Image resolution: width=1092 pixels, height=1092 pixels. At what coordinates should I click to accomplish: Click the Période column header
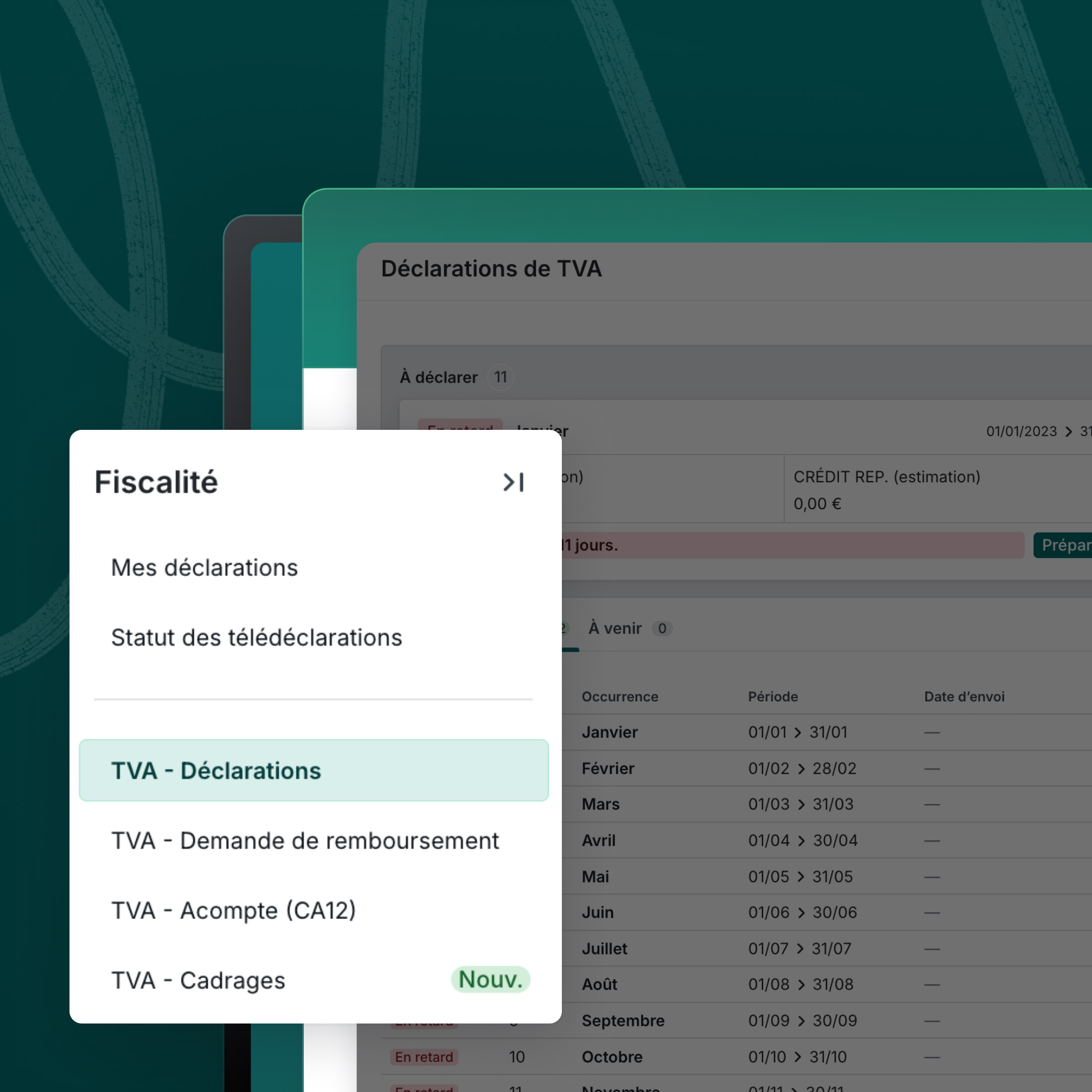pos(773,696)
